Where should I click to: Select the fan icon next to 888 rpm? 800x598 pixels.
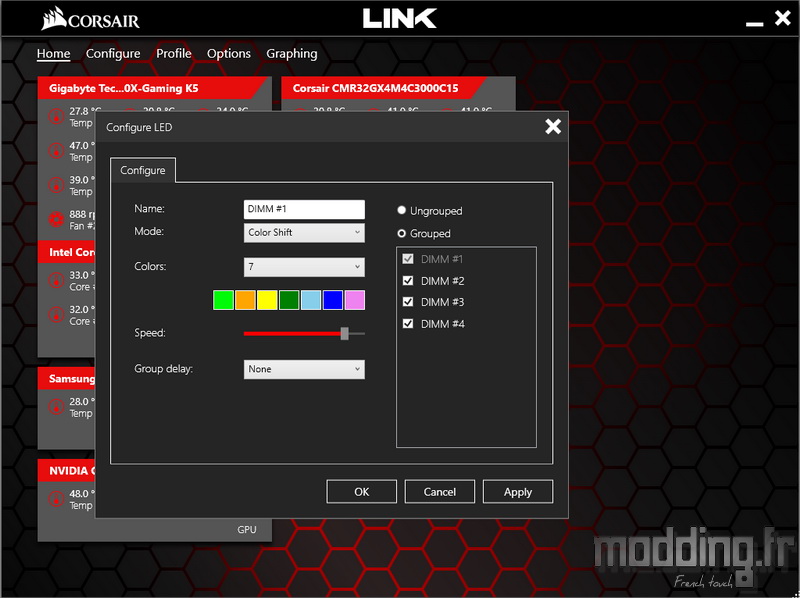56,219
